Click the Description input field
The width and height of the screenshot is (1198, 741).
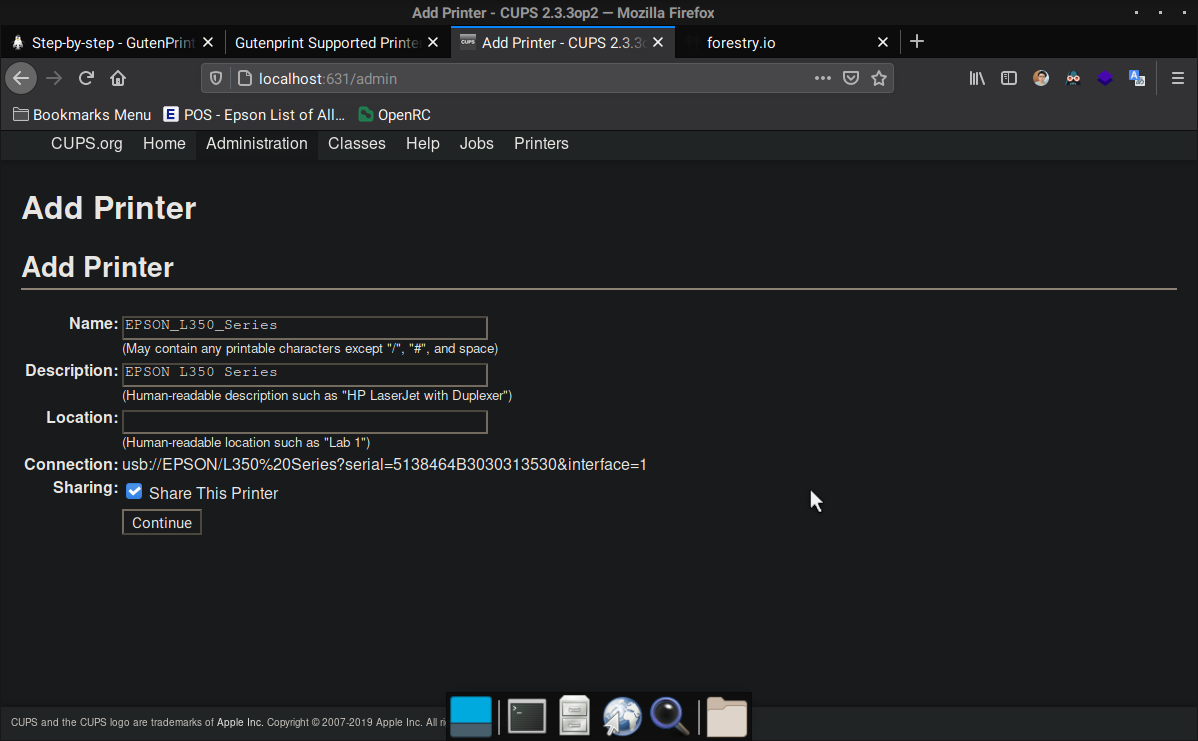click(305, 374)
